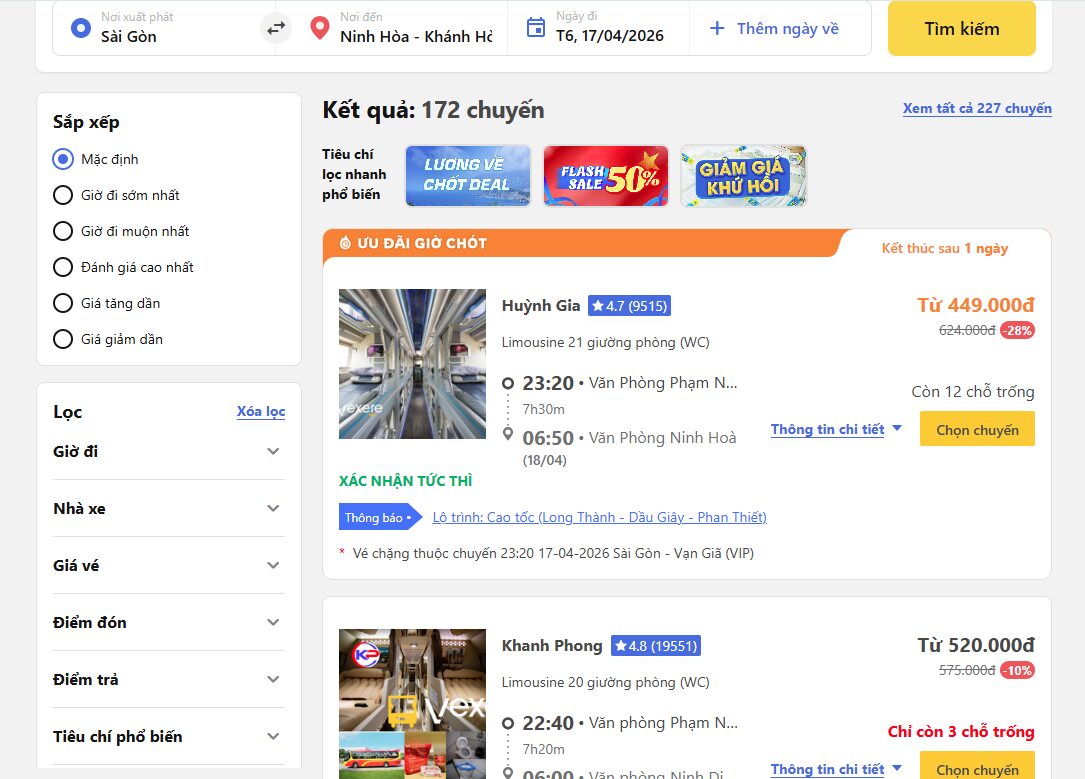Click the swap departure and destination arrows icon
Screen dimensions: 1085x779
click(276, 28)
